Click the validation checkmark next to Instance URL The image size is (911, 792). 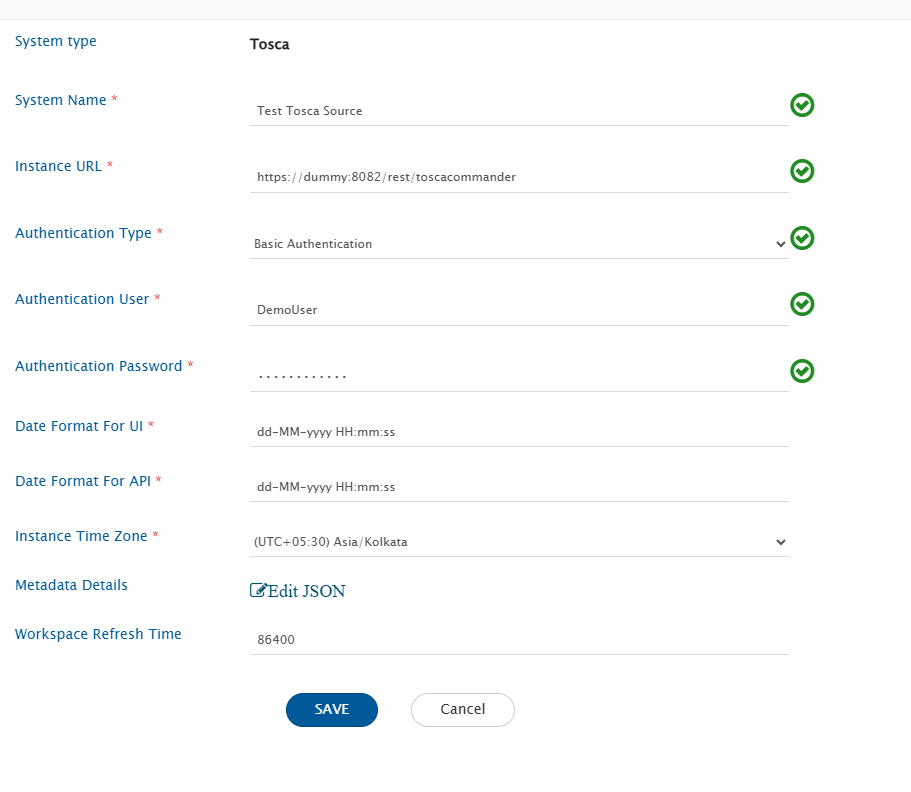(x=802, y=171)
